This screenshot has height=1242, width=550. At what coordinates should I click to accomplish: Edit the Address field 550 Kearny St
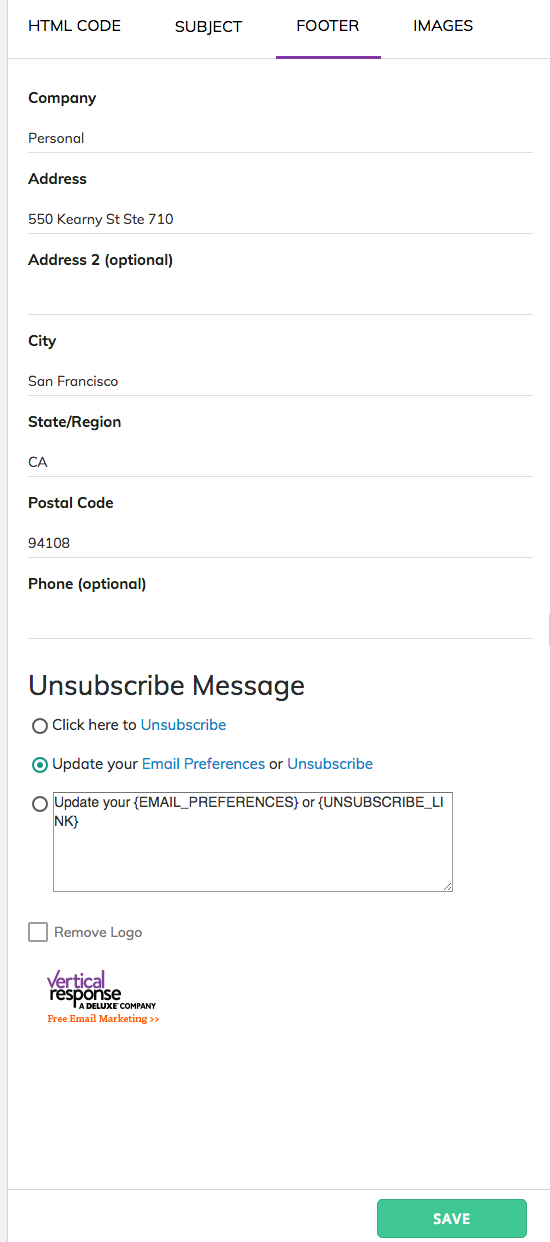(280, 219)
